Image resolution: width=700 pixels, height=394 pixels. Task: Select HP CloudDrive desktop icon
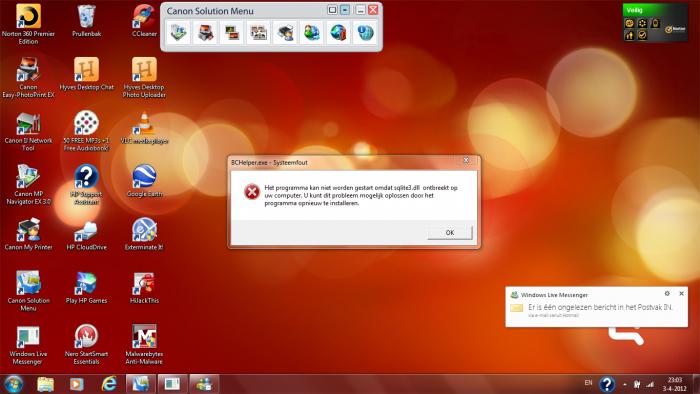(86, 234)
